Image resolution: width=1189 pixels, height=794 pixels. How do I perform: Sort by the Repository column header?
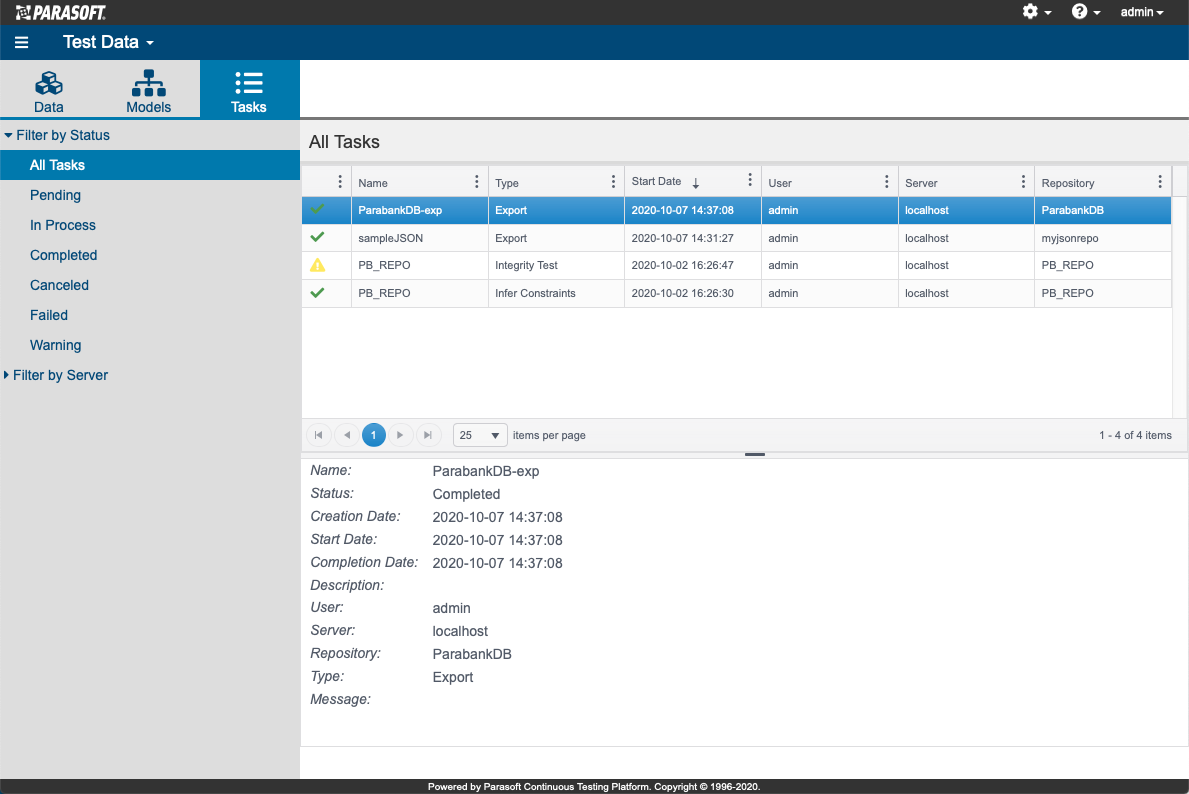(1068, 183)
